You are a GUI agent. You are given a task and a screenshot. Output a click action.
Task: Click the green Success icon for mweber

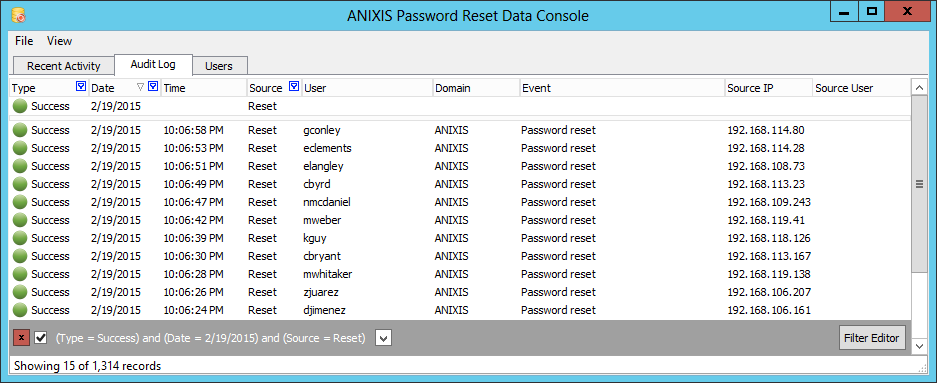(20, 220)
